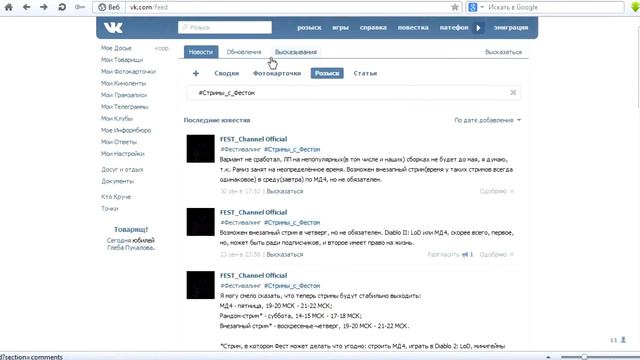Click Одобрить on the first post

[496, 191]
